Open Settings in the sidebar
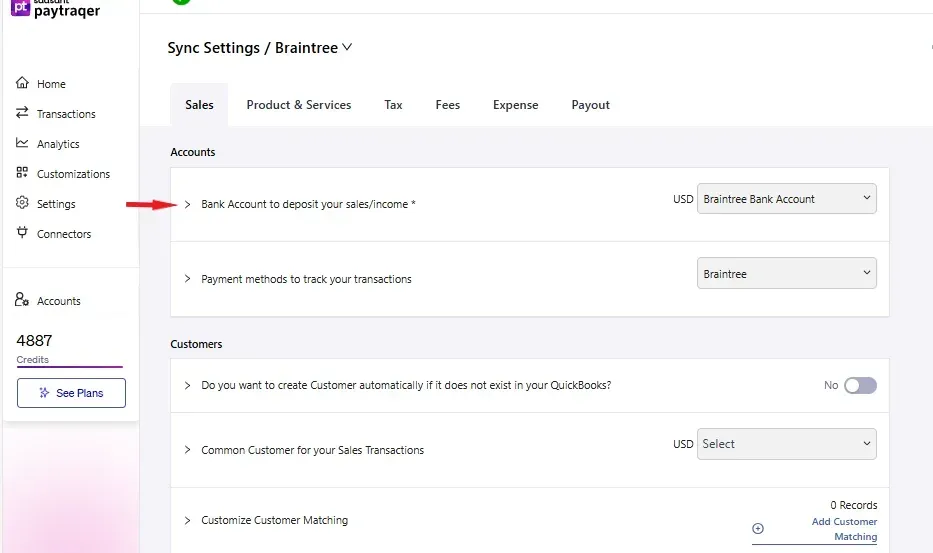The width and height of the screenshot is (933, 553). point(56,204)
